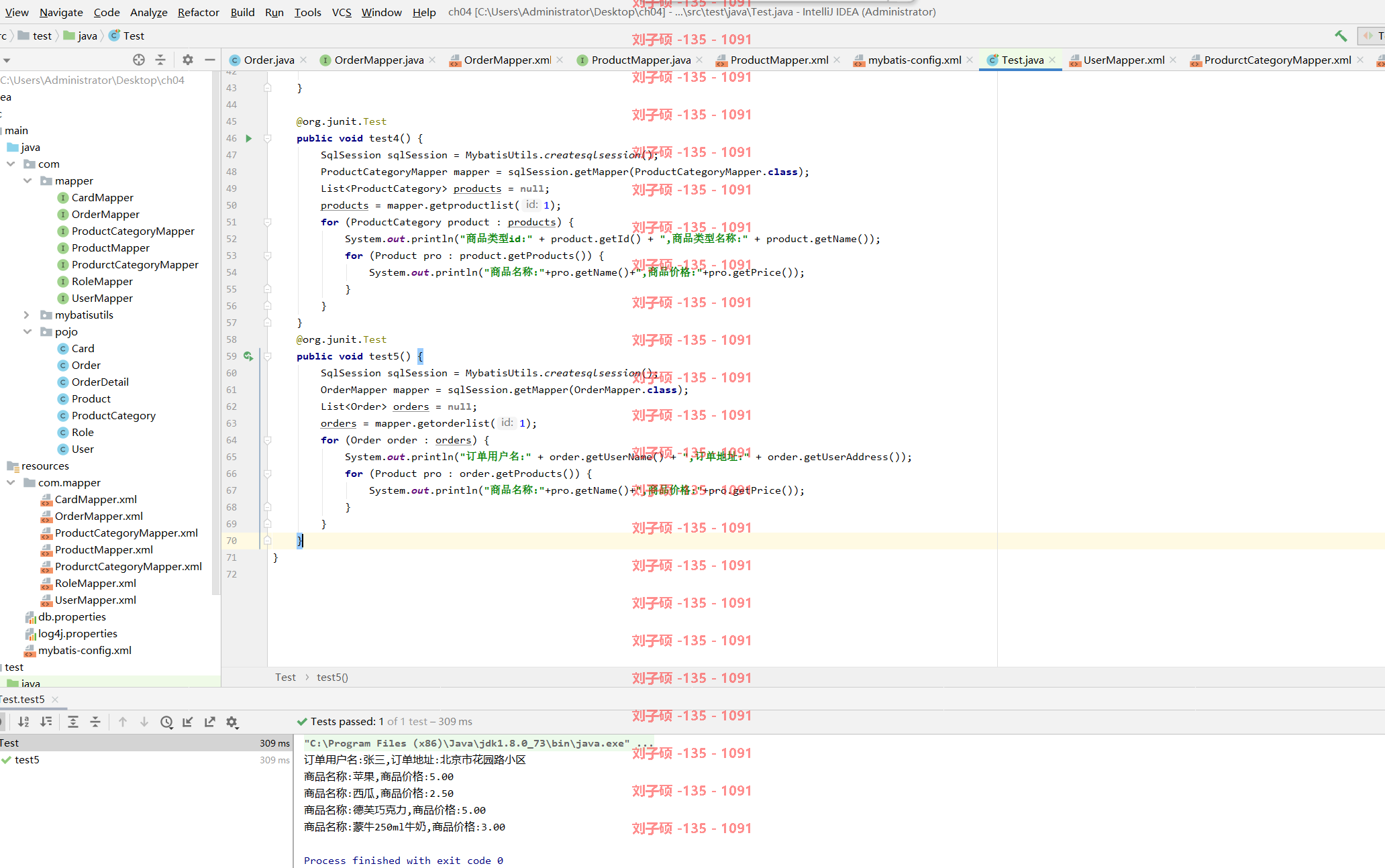Select the OrderDetail class in pojo
This screenshot has width=1385, height=868.
(x=100, y=382)
